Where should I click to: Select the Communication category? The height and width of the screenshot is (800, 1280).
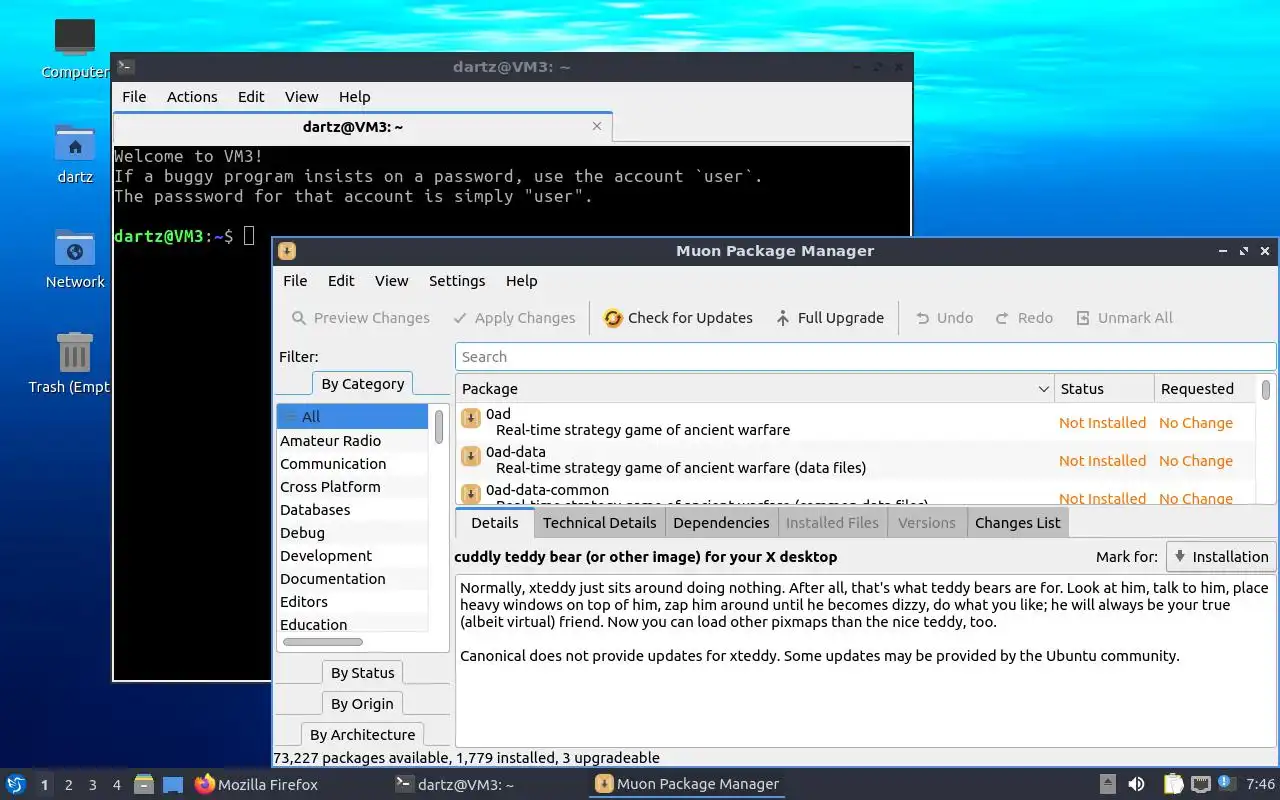tap(352, 464)
